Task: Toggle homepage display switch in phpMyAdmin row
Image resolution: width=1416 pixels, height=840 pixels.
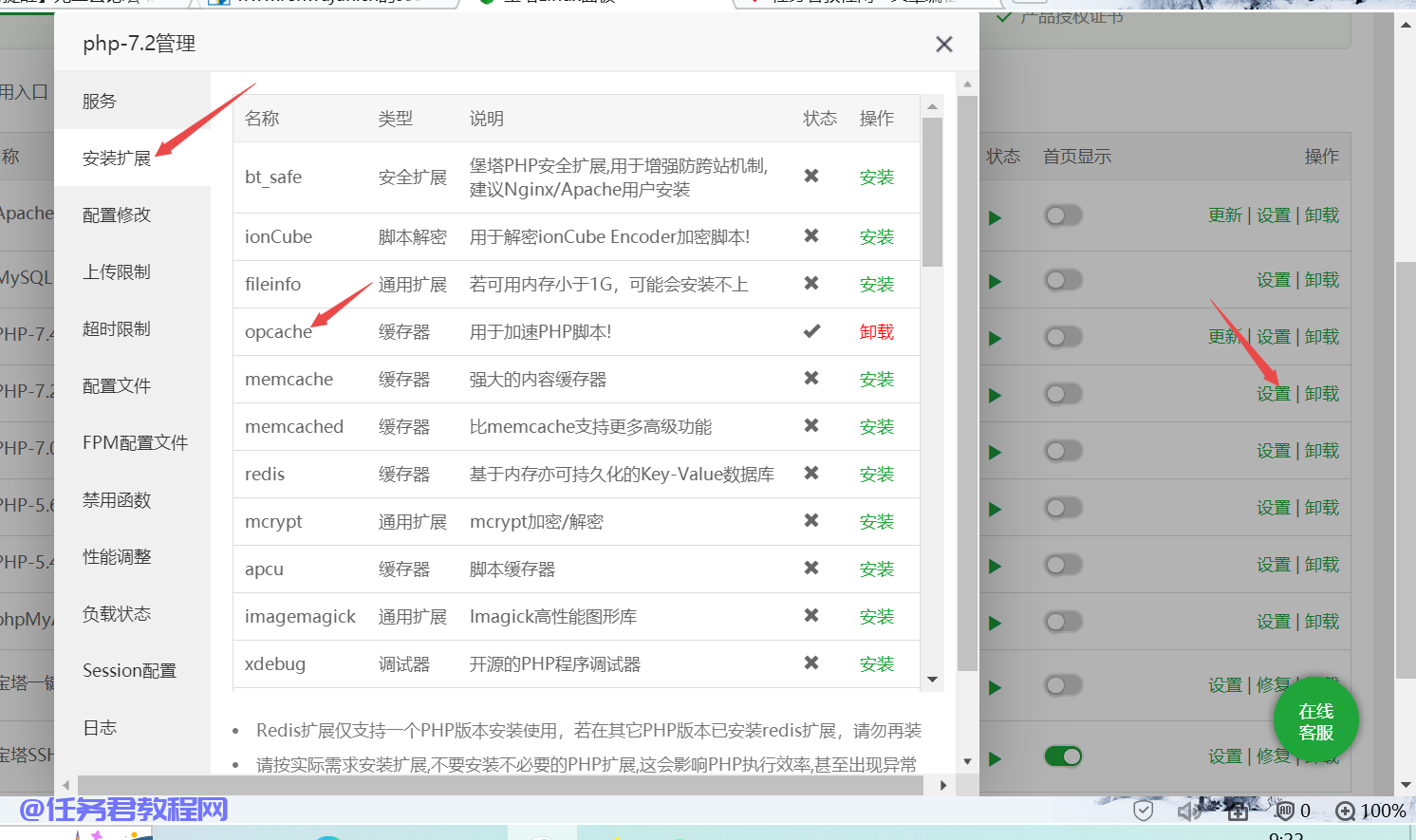Action: [x=1063, y=622]
